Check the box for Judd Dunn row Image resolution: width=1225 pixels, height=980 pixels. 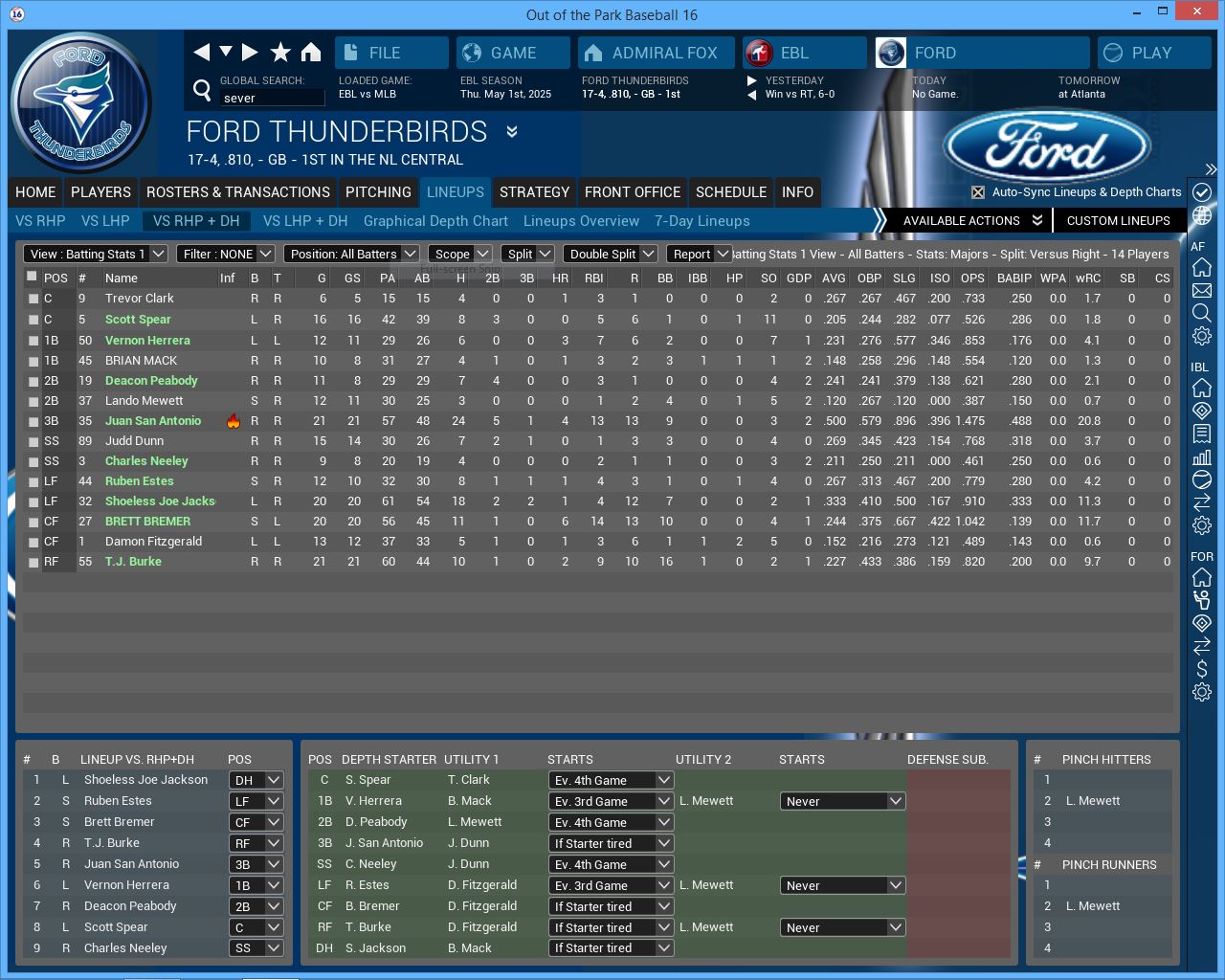[33, 441]
